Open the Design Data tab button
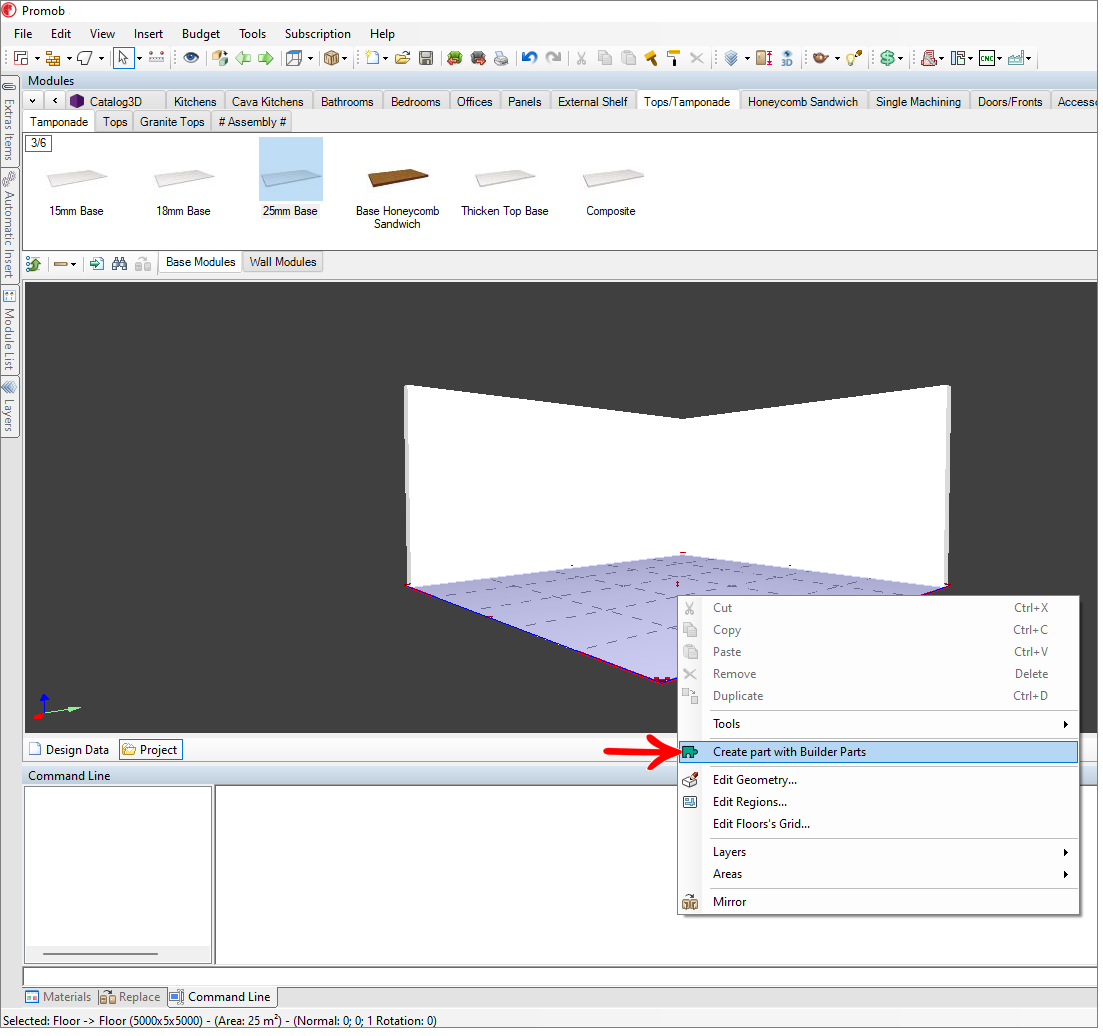Image resolution: width=1103 pixels, height=1036 pixels. [69, 750]
